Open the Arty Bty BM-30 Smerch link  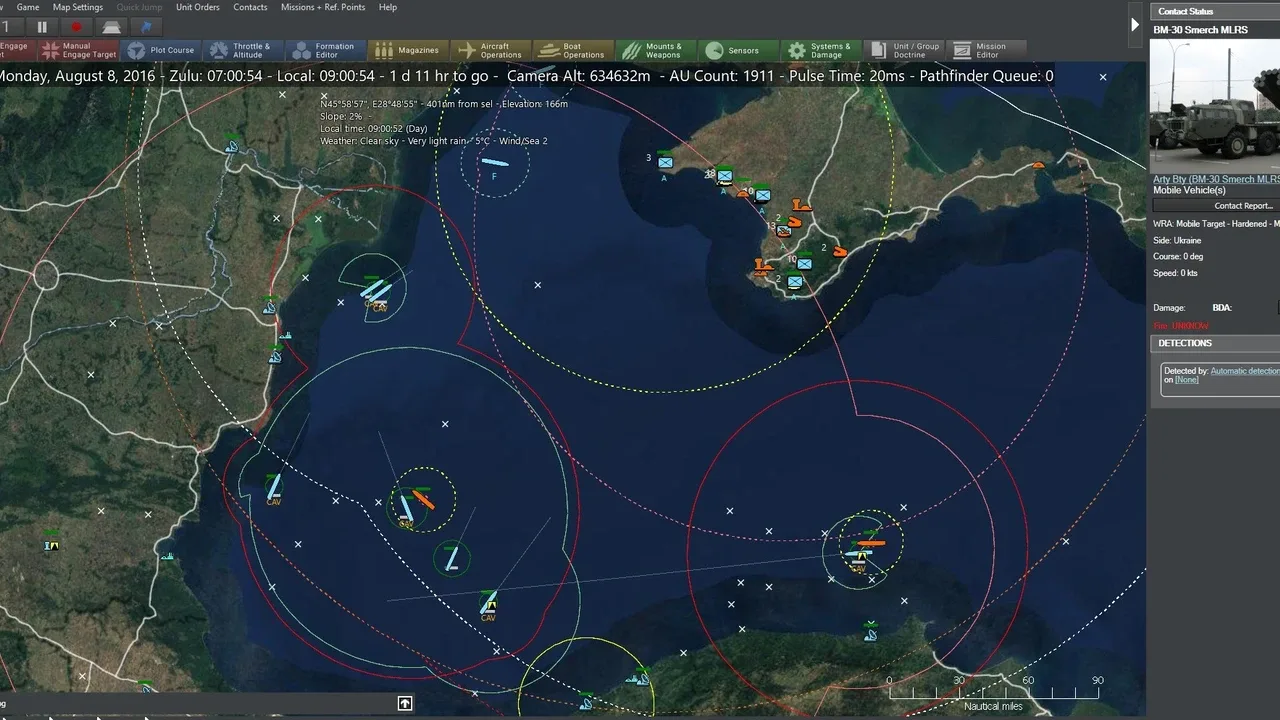(x=1215, y=179)
